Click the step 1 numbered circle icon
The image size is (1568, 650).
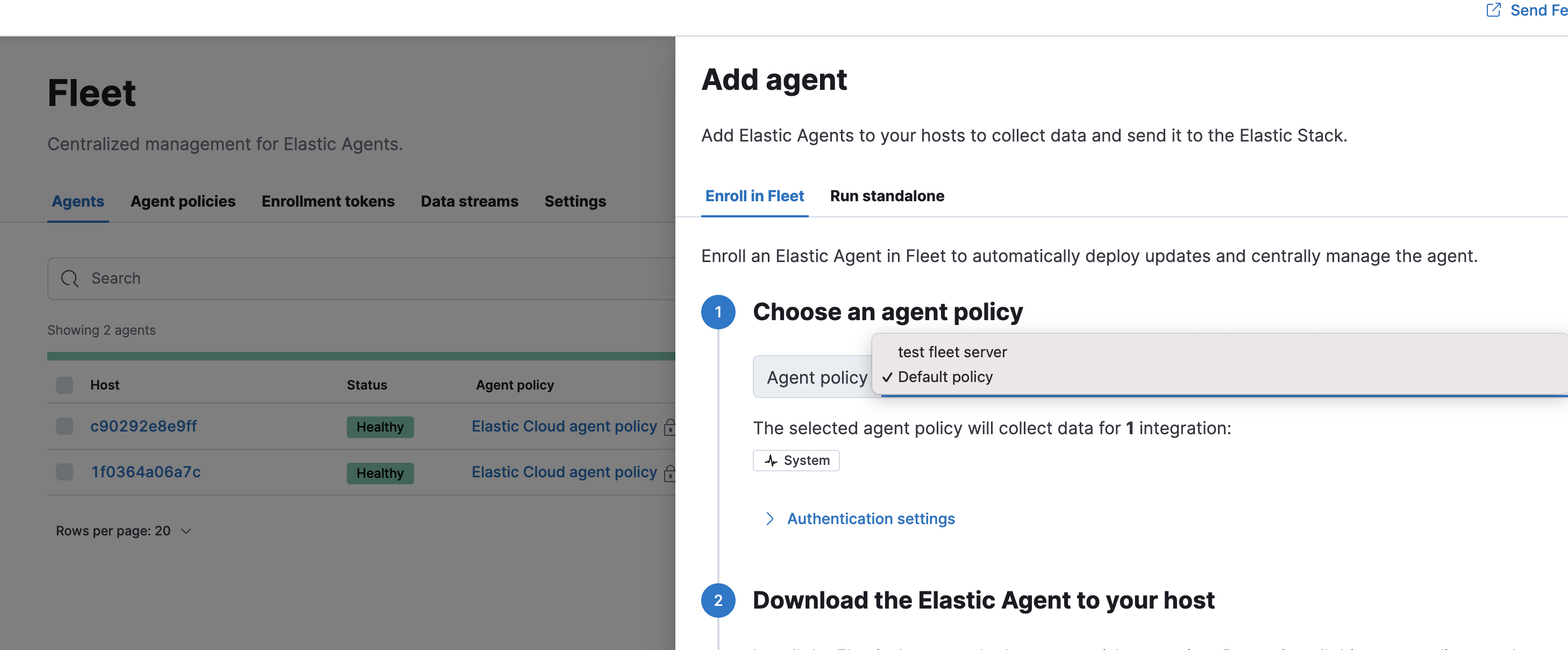[x=719, y=313]
